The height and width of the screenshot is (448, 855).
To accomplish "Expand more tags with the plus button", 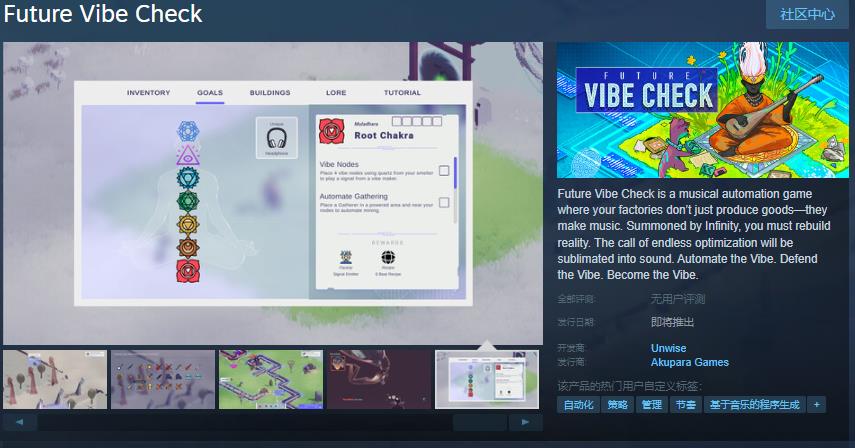I will pyautogui.click(x=817, y=405).
